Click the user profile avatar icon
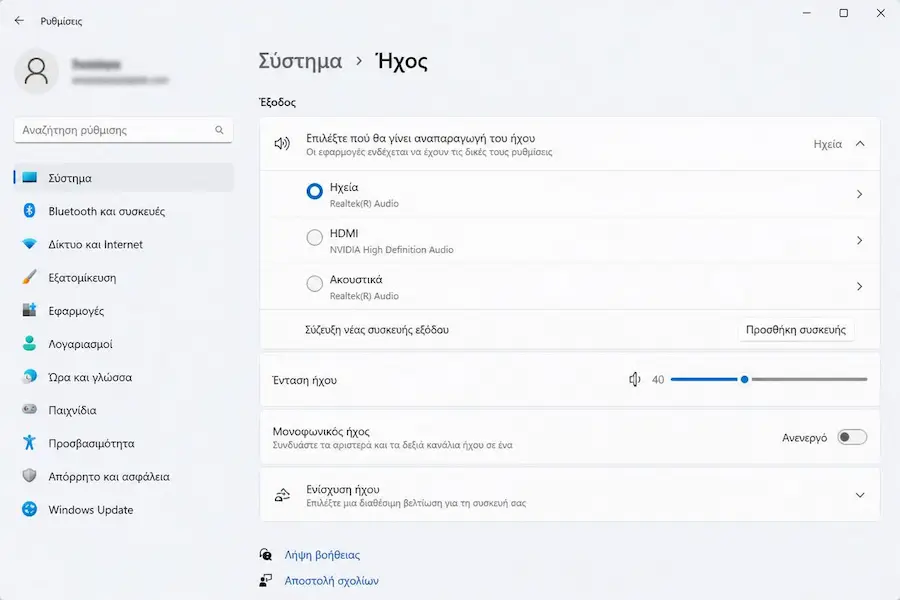 tap(36, 72)
